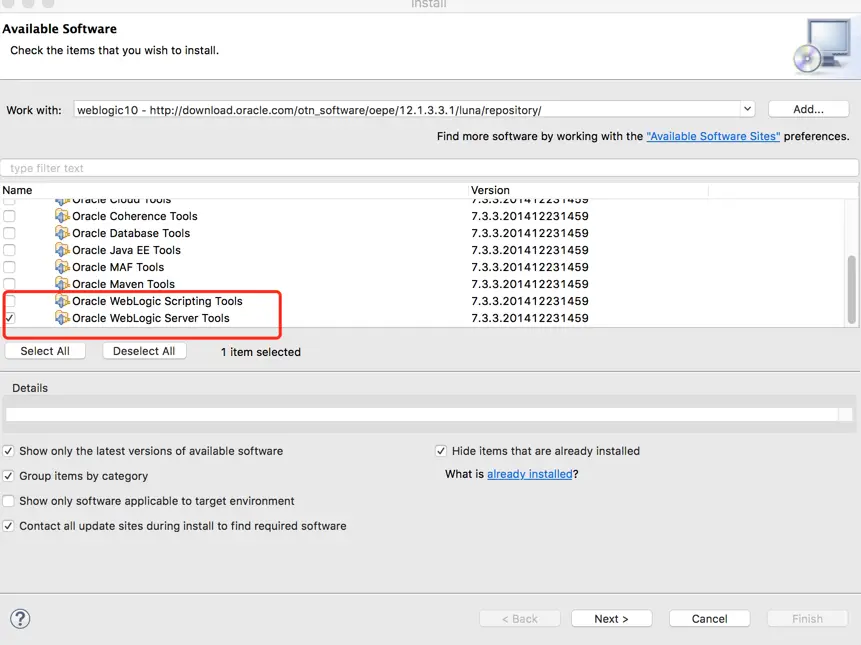Screen dimensions: 861x645
Task: Click the 1 item selected status text
Action: [261, 352]
